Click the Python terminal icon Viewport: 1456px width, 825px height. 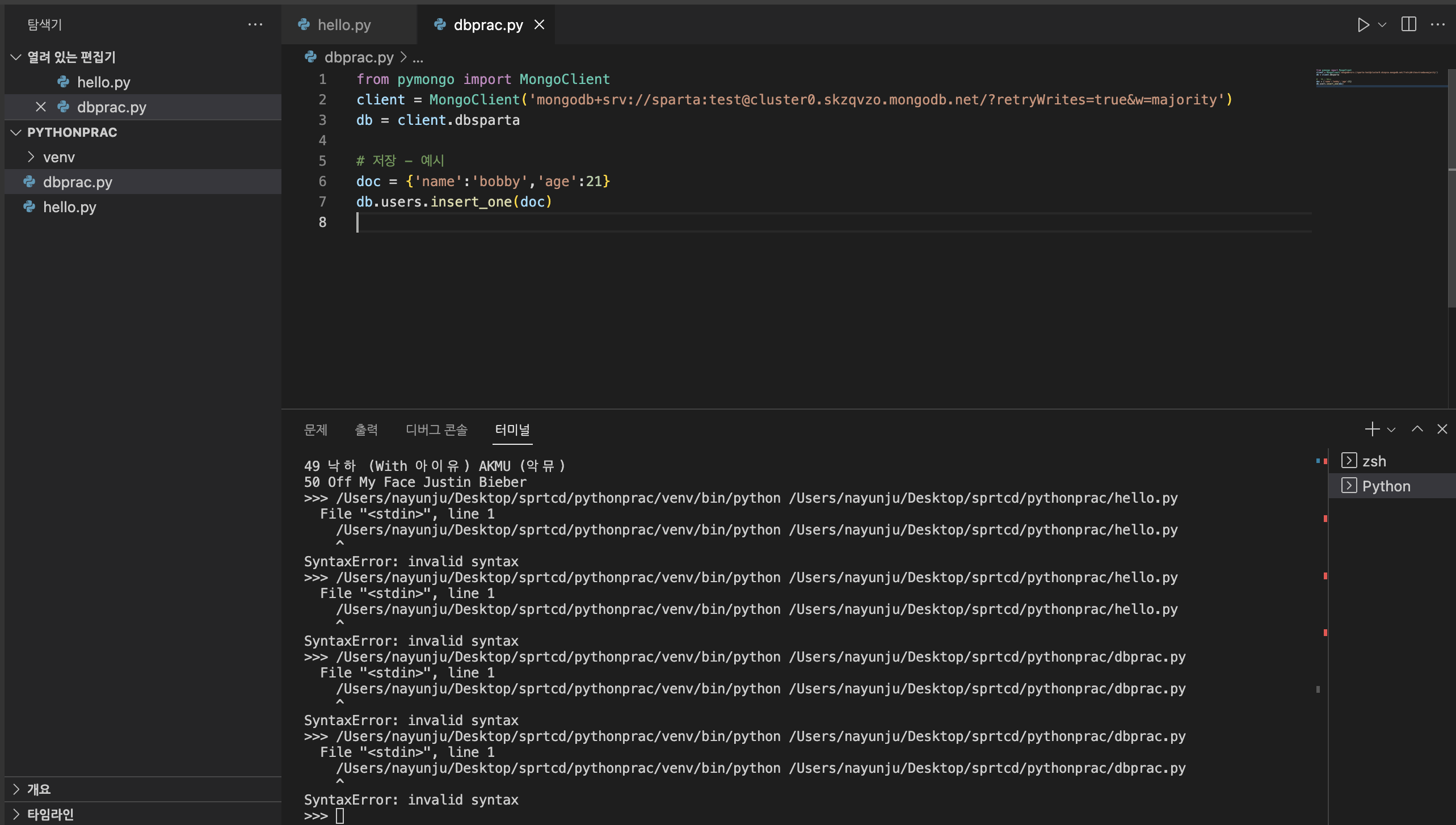tap(1349, 485)
